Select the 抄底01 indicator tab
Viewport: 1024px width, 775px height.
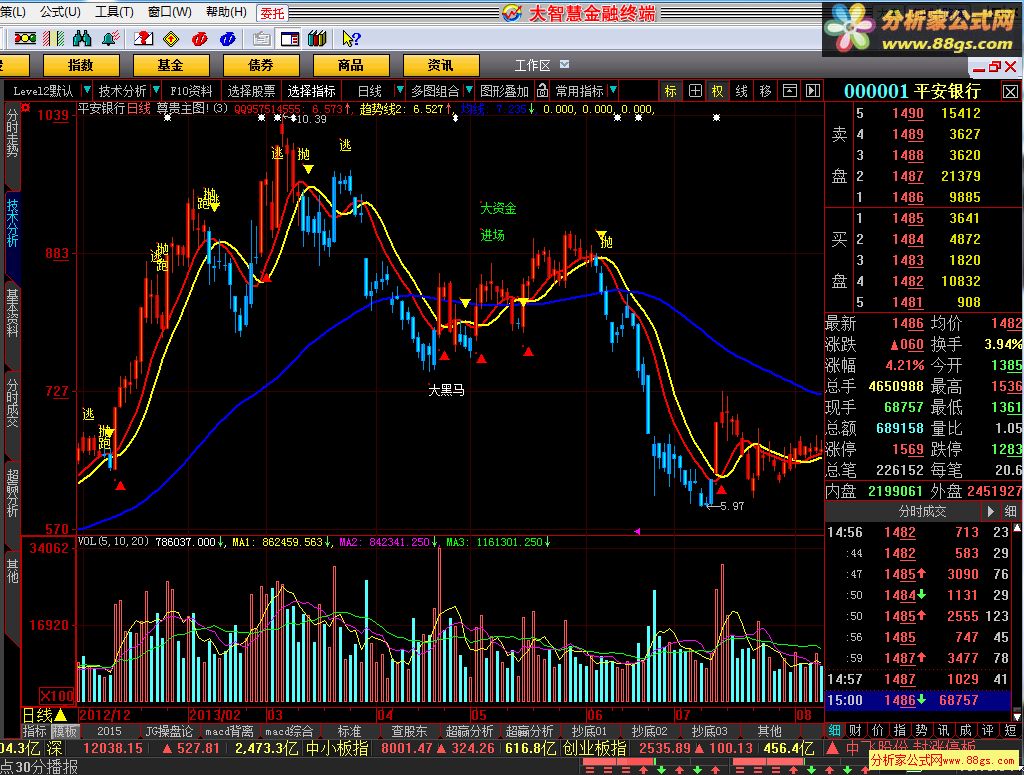click(589, 731)
